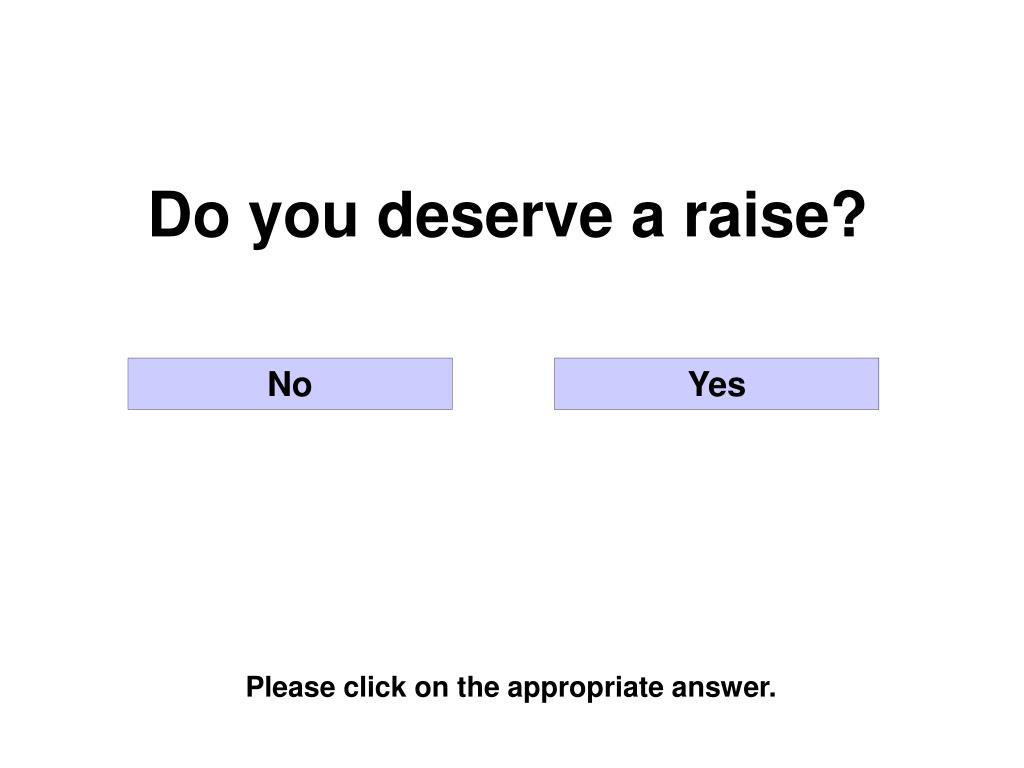The height and width of the screenshot is (768, 1024).
Task: Select the "Do you deserve a raise?" heading
Action: point(507,216)
